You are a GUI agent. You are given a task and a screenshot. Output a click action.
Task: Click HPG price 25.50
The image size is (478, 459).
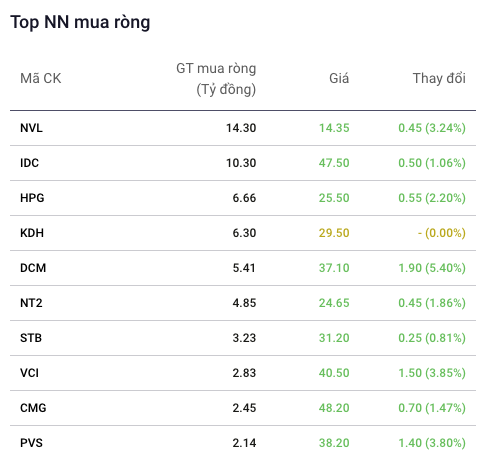(334, 198)
